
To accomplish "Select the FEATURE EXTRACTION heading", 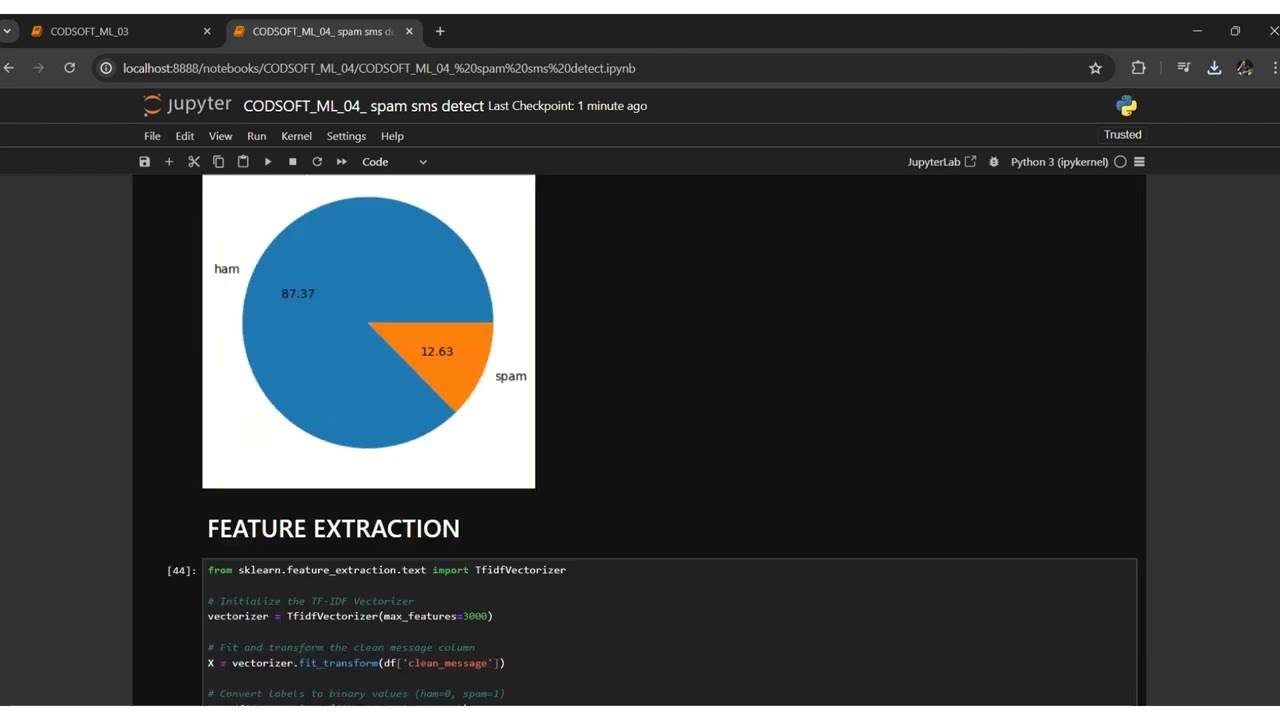I will tap(334, 529).
